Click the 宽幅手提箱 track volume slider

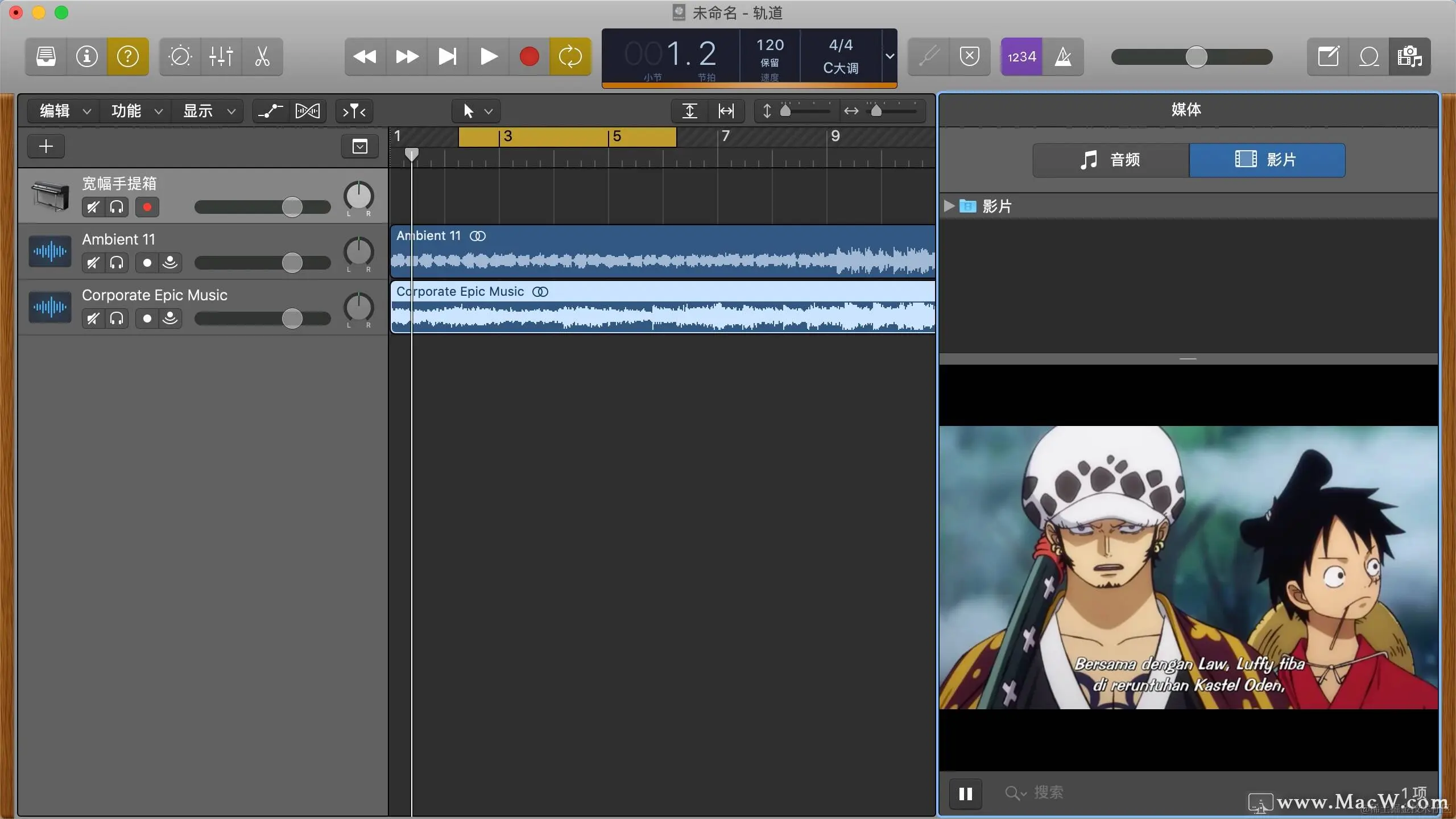click(x=263, y=207)
